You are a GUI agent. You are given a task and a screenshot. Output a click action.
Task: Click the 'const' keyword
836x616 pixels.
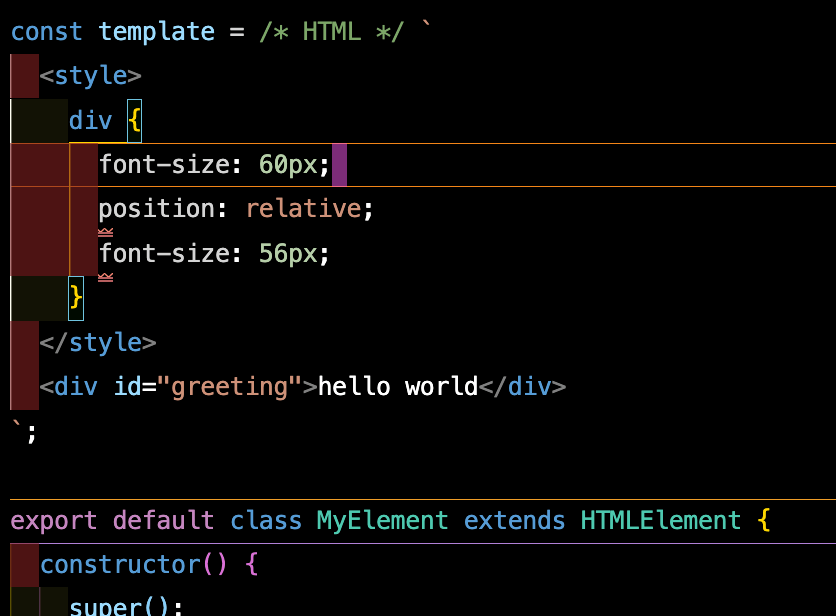click(x=47, y=32)
